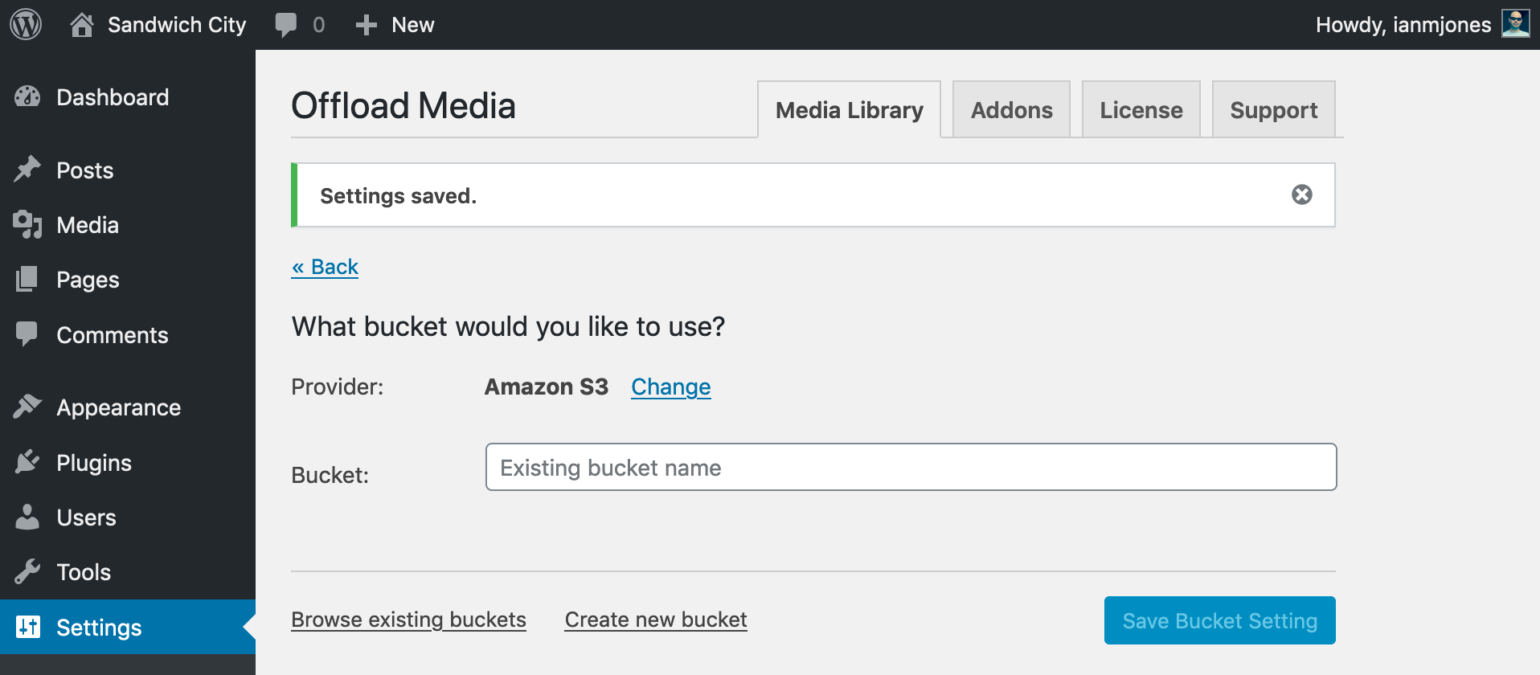Click the Existing bucket name field
Image resolution: width=1540 pixels, height=675 pixels.
[910, 466]
